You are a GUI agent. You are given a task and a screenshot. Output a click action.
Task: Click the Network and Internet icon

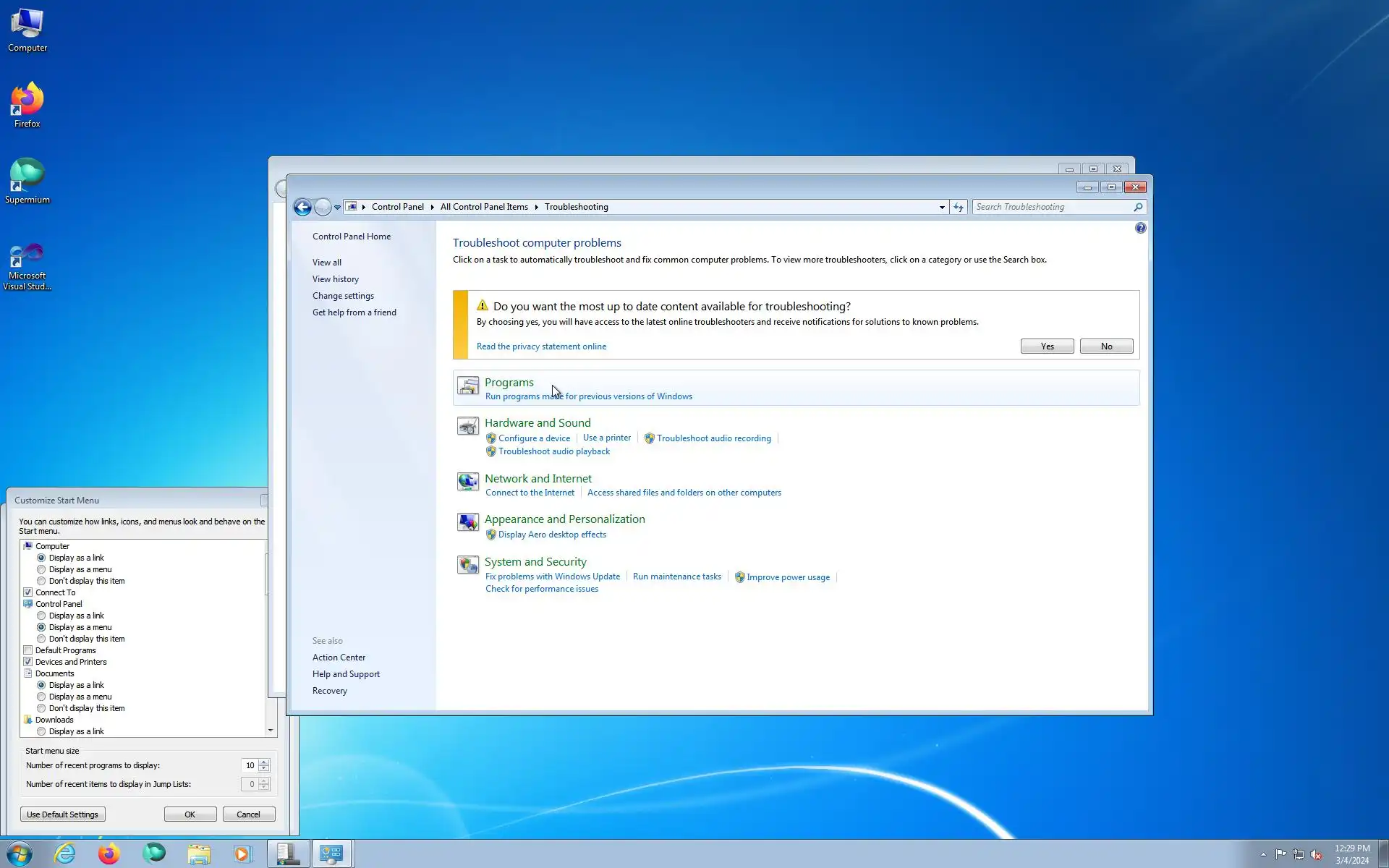[x=468, y=482]
